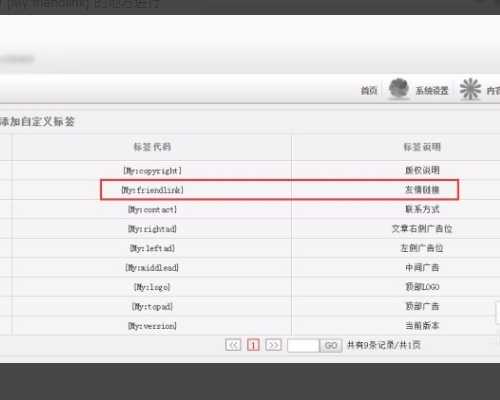Select the {My:logo} tag code
Screen dimensions: 500x400
pos(152,287)
